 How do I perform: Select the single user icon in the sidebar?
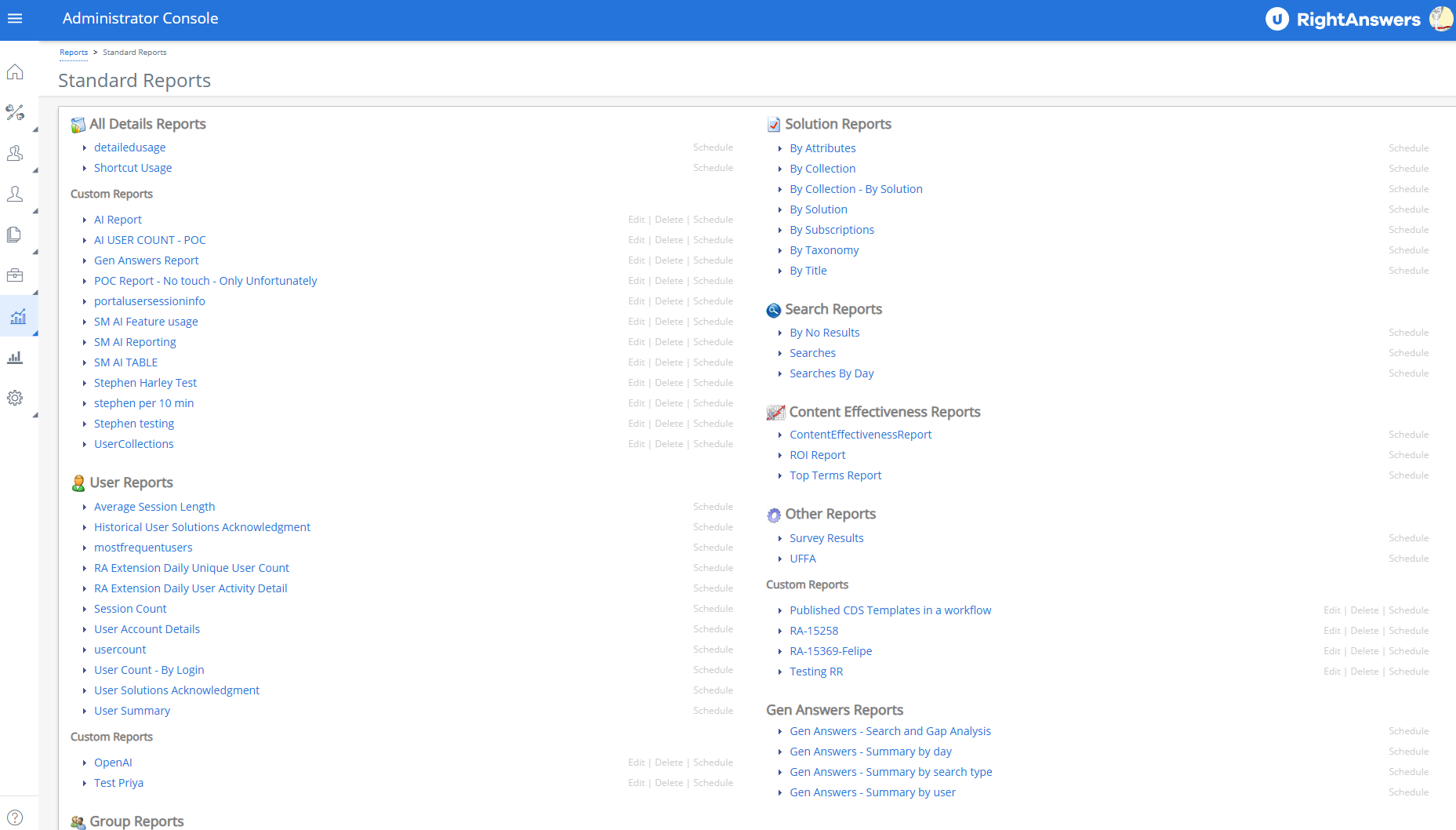[15, 194]
